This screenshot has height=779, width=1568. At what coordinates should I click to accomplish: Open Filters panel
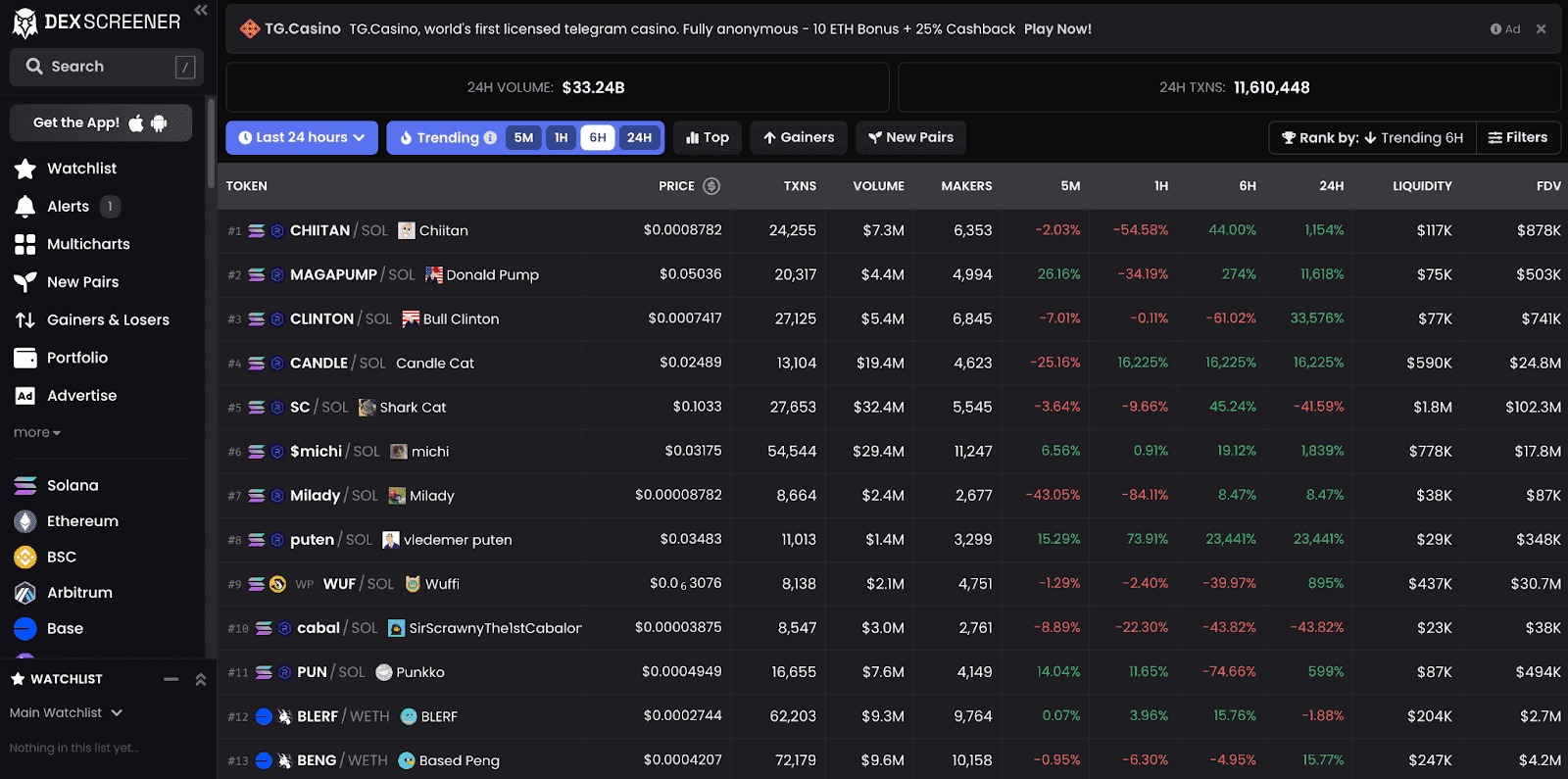1518,138
